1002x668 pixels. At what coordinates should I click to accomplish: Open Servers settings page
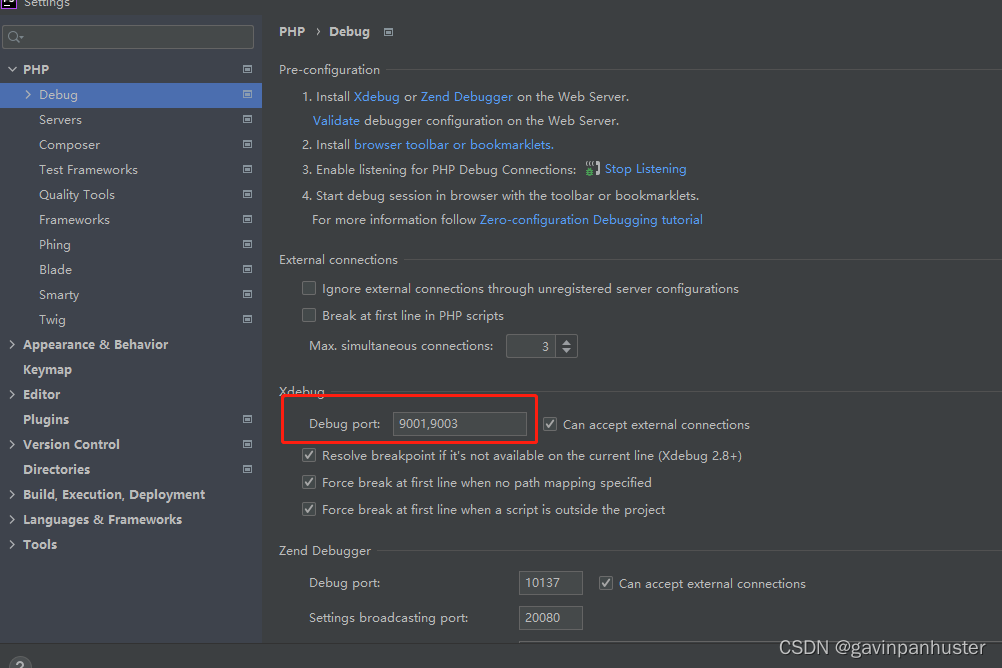pyautogui.click(x=60, y=120)
